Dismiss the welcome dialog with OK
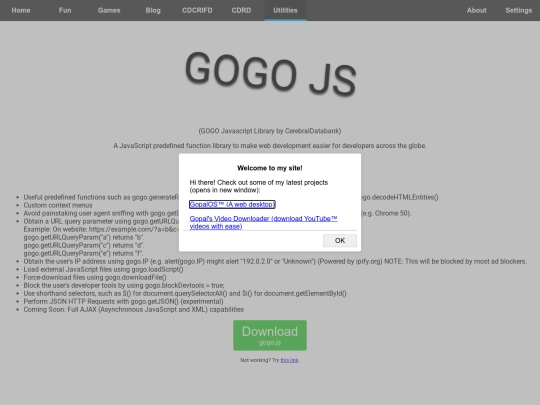Image resolution: width=540 pixels, height=405 pixels. [340, 240]
